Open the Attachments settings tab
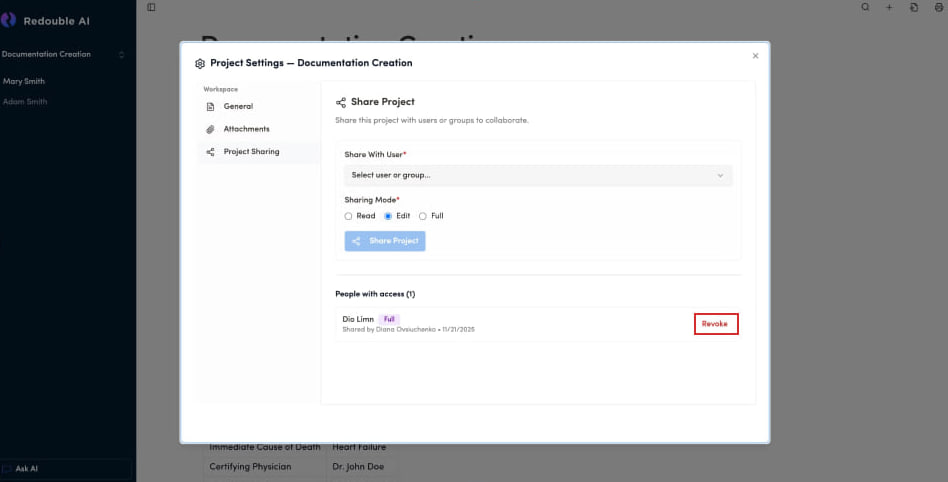The height and width of the screenshot is (482, 948). pyautogui.click(x=246, y=129)
